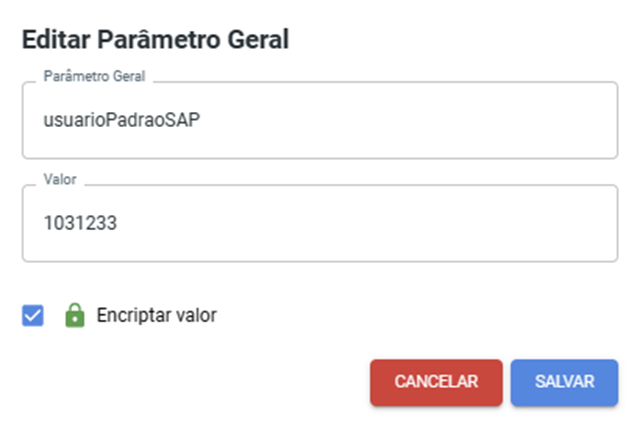Click the SALVAR button

pyautogui.click(x=564, y=382)
